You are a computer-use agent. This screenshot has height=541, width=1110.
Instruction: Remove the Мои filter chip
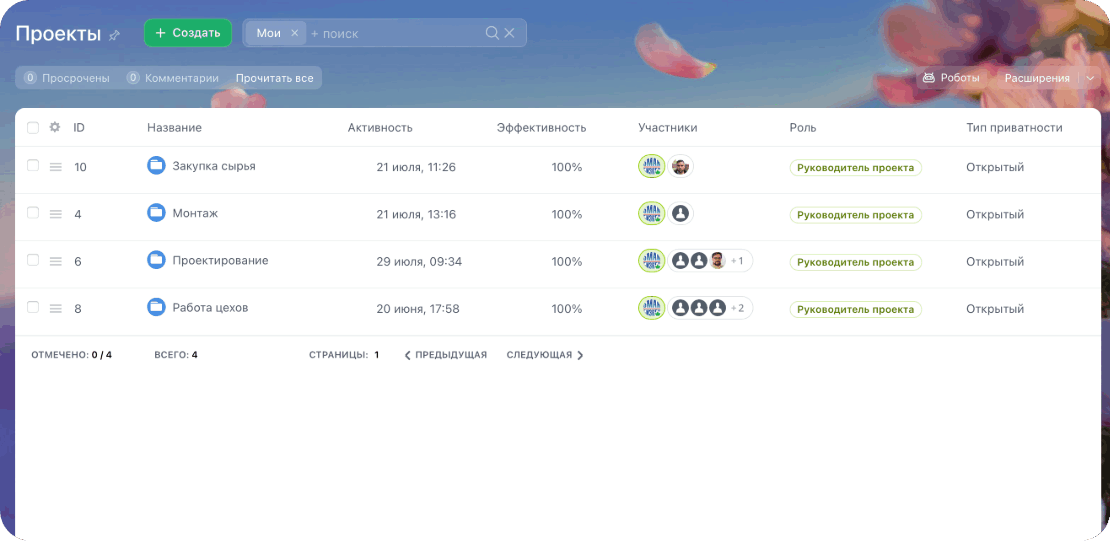(294, 33)
